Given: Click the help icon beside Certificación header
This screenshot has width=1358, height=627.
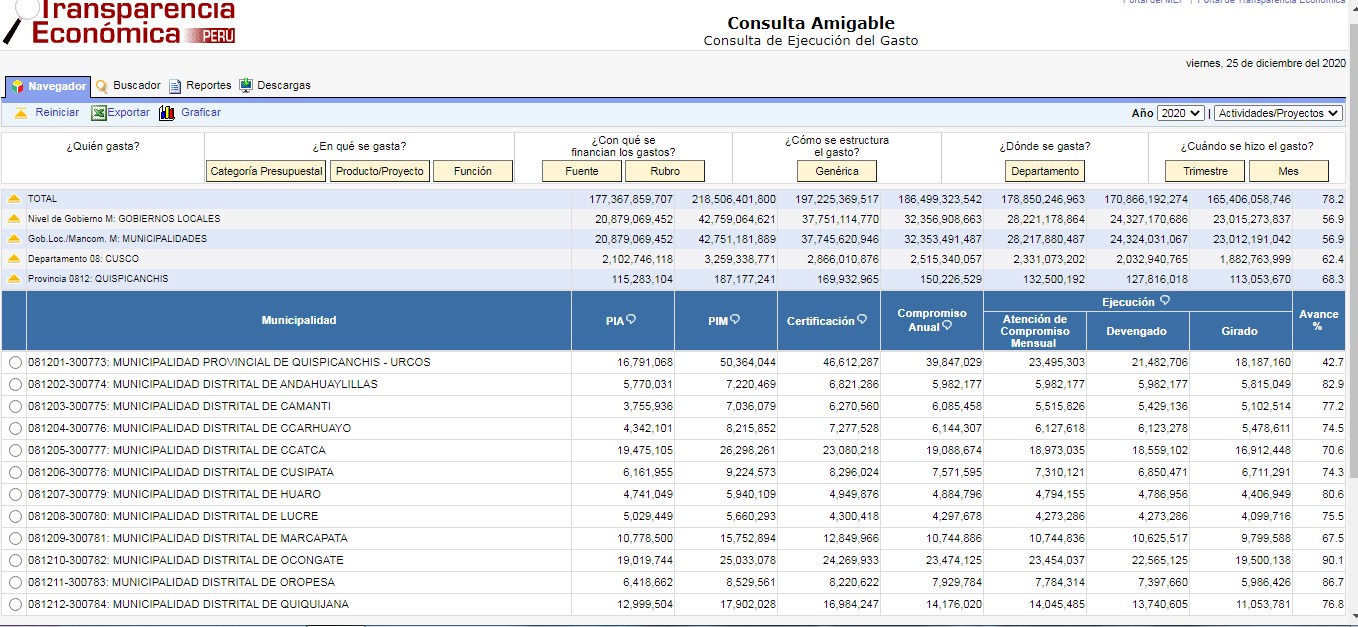Looking at the screenshot, I should [862, 320].
